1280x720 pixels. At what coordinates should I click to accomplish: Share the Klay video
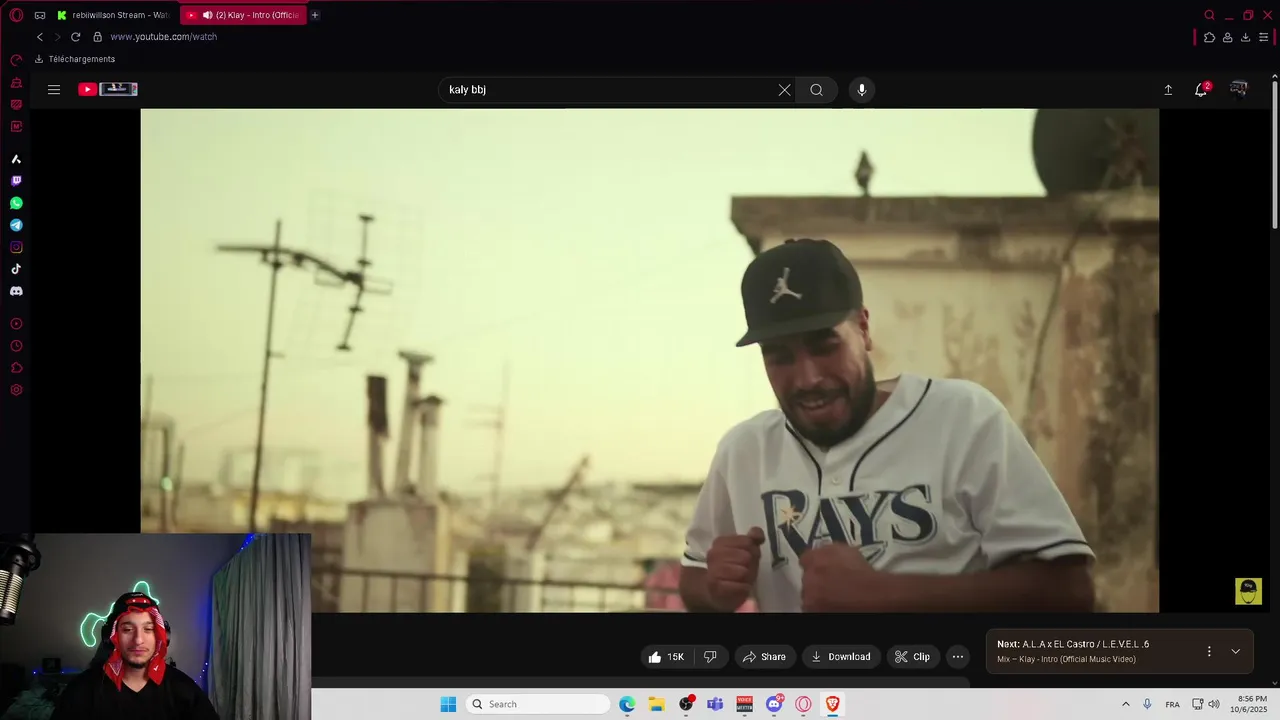[764, 657]
